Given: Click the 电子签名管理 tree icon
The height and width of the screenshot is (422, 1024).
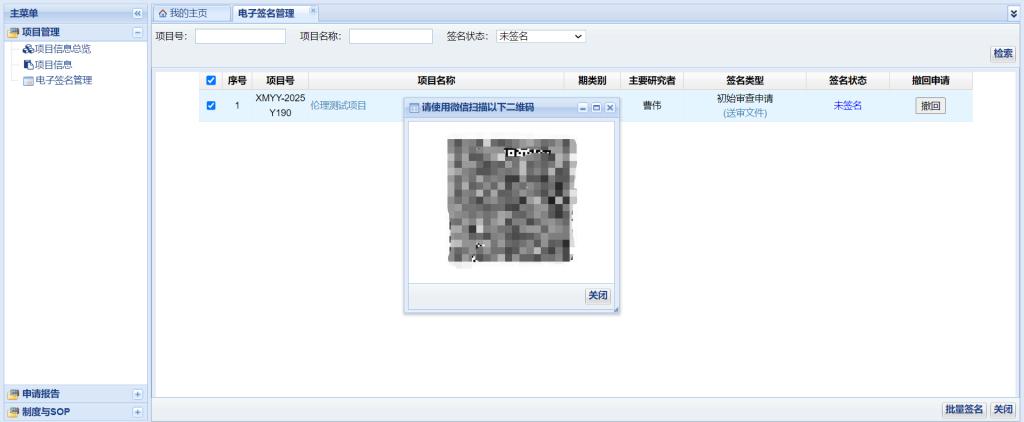Looking at the screenshot, I should (28, 81).
